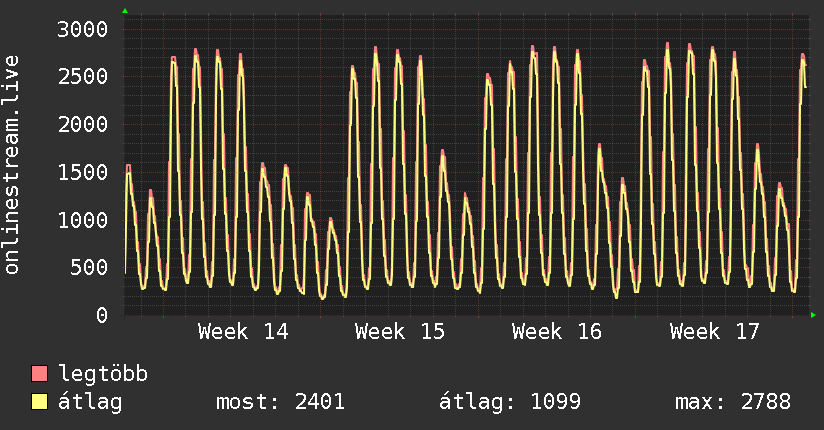Click the onlinestream.live vertical axis title
824x430 pixels.
12,165
